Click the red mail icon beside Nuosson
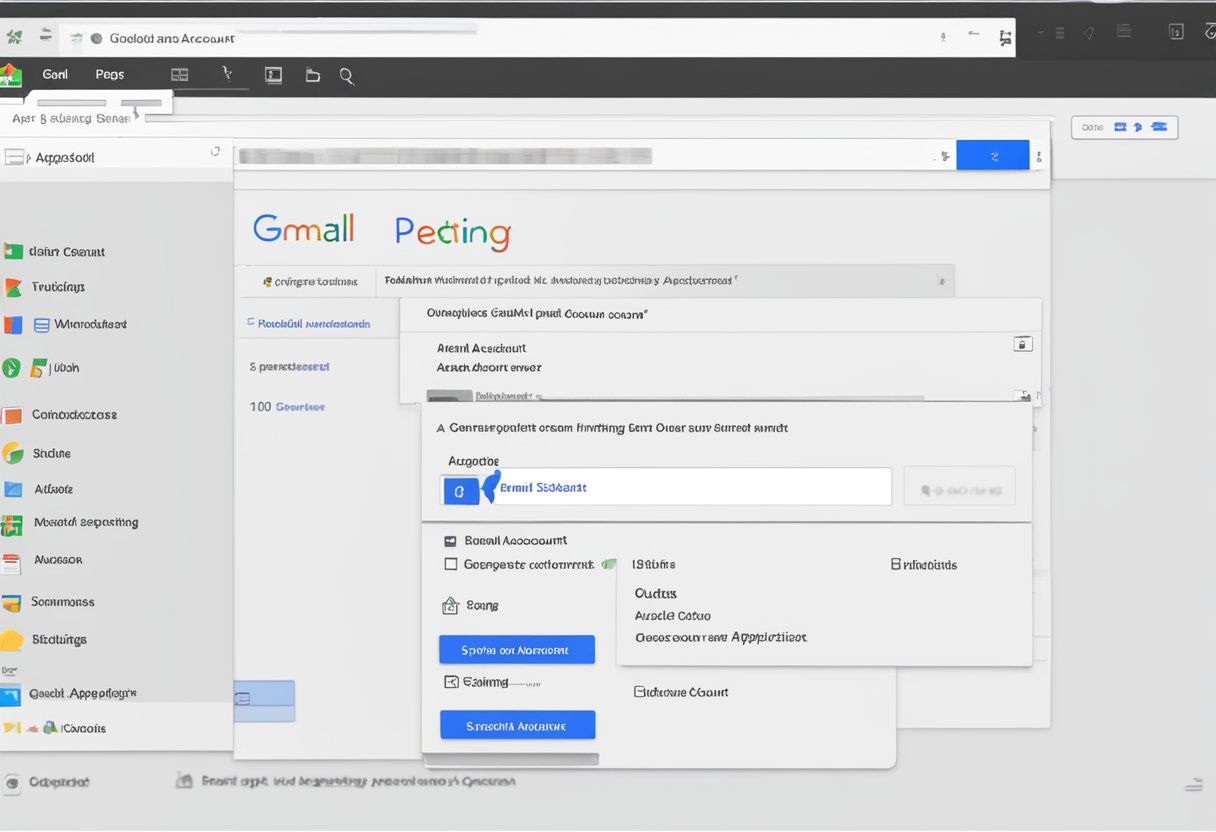1216x832 pixels. [x=11, y=563]
